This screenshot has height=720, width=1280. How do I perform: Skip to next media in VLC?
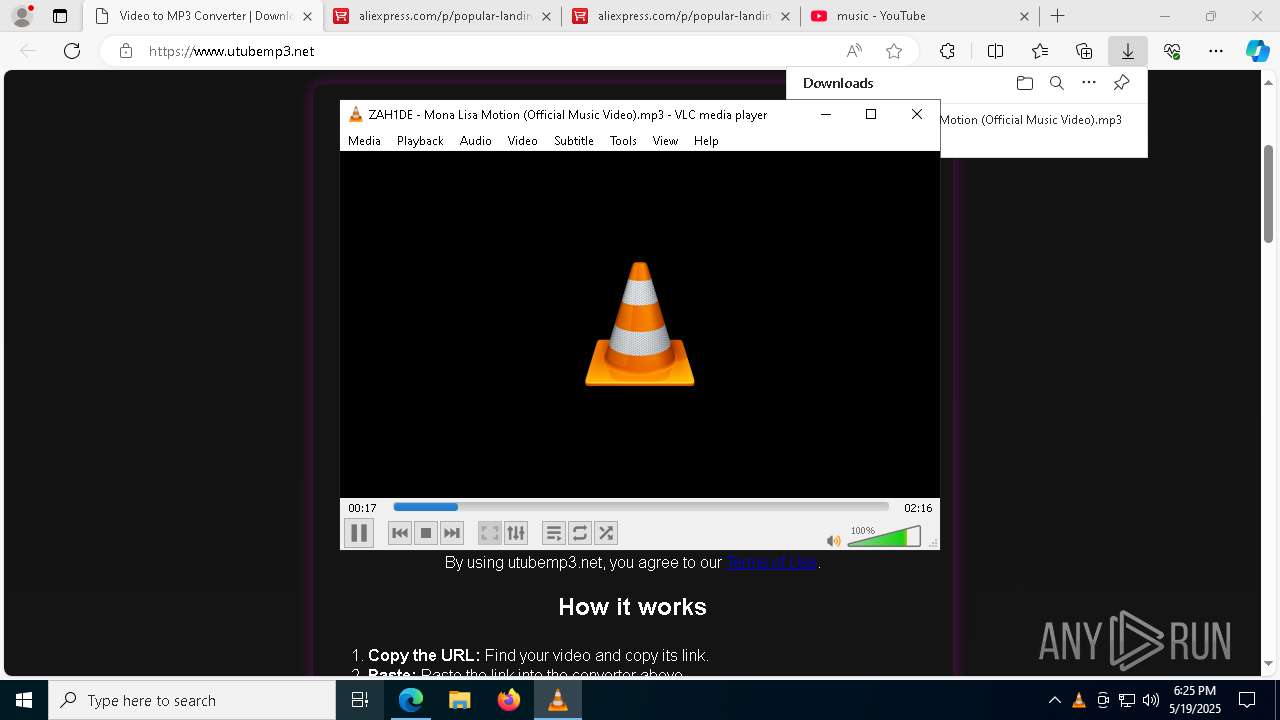point(452,533)
